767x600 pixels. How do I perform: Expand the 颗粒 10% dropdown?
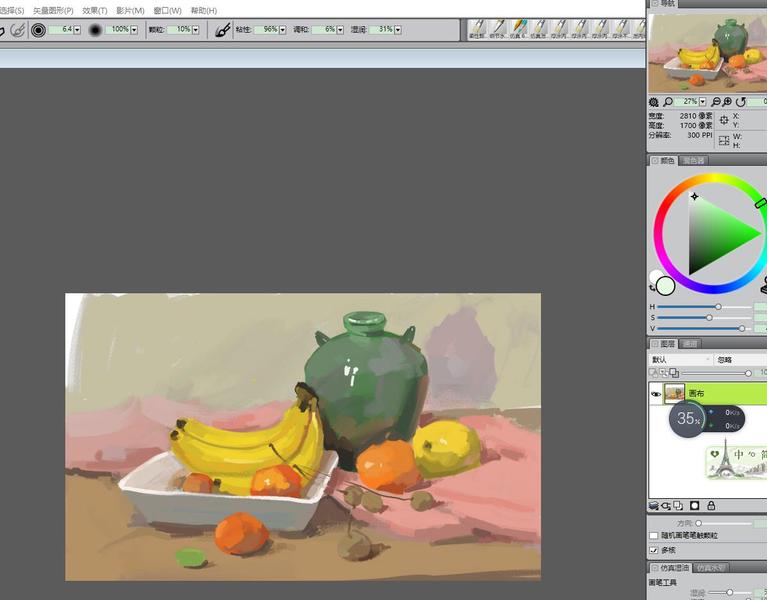tap(195, 30)
